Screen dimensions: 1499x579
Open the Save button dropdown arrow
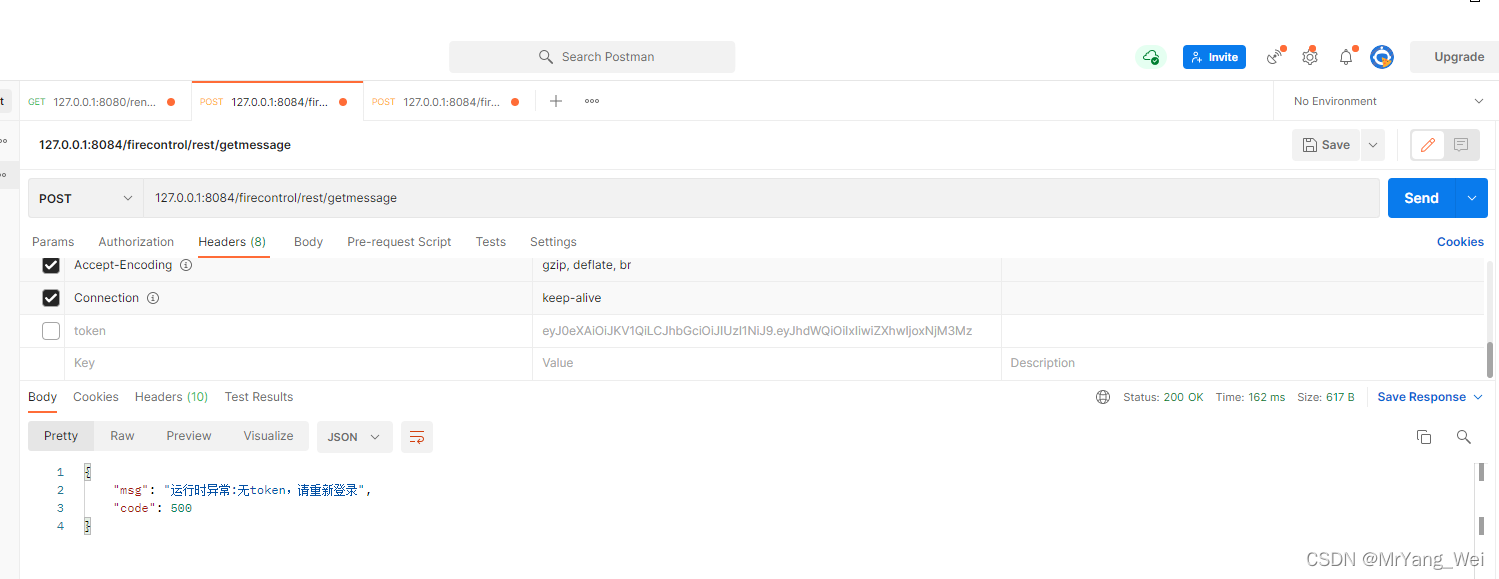coord(1373,145)
